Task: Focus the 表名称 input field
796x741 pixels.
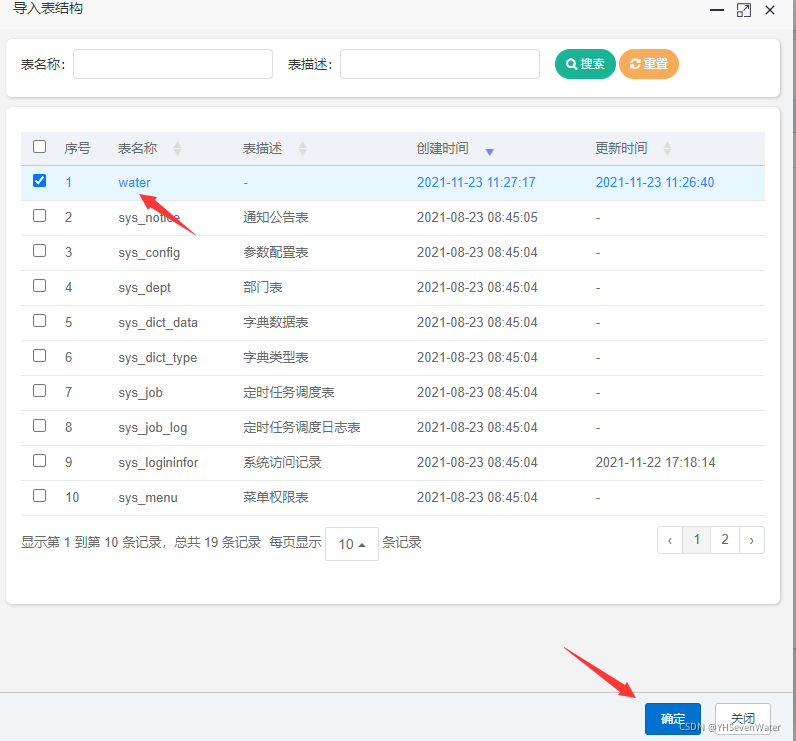Action: 173,64
